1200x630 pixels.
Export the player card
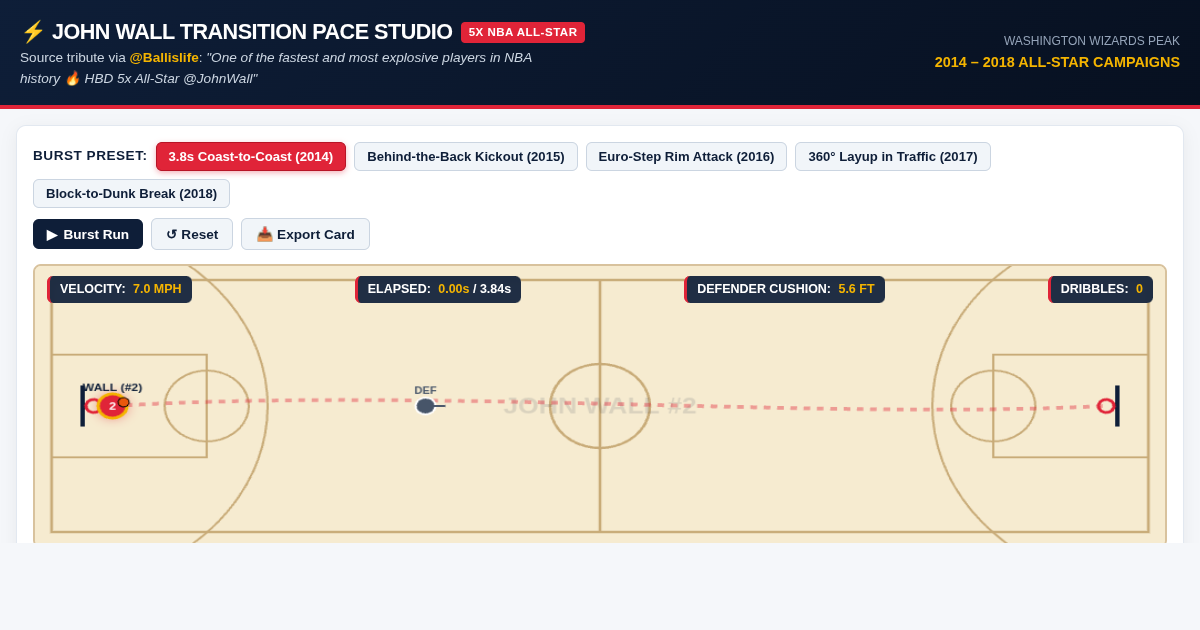point(305,234)
